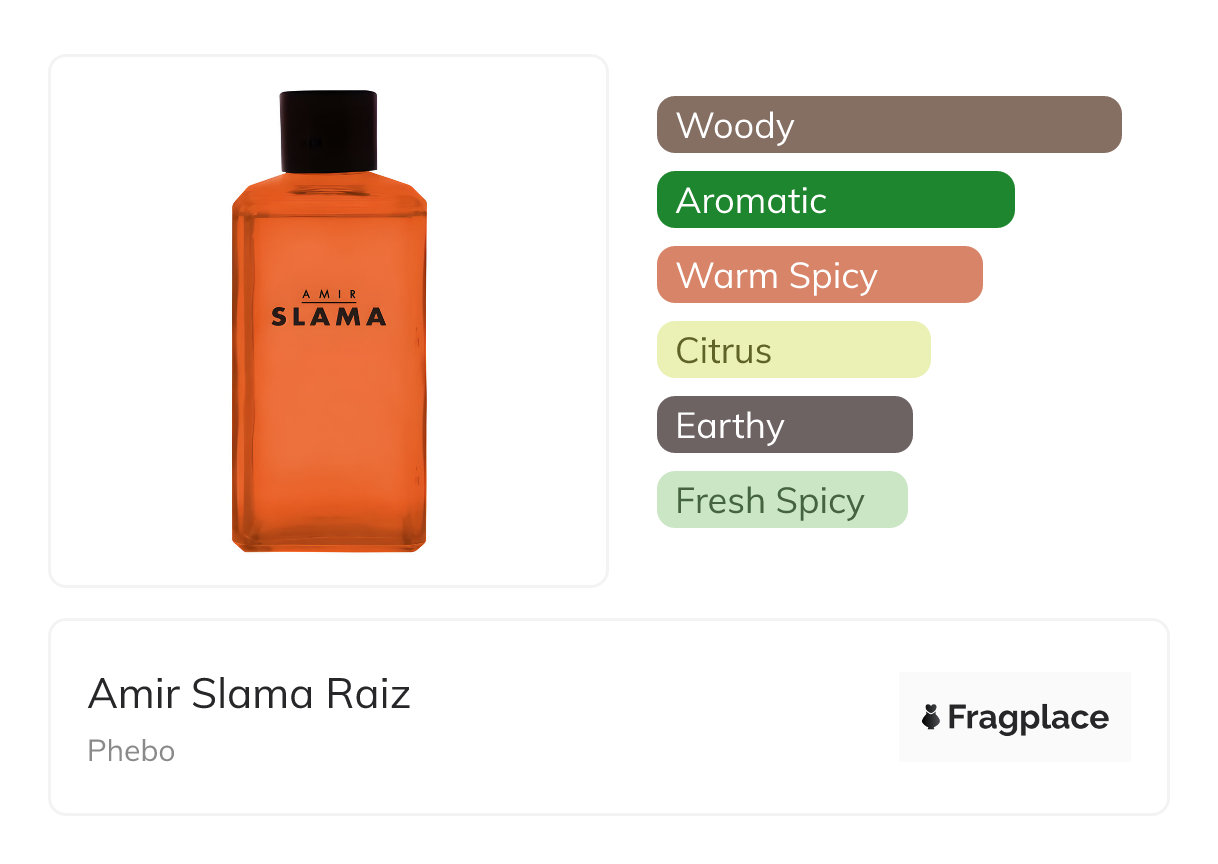Open the Phebo brand link
1218x864 pixels.
click(x=131, y=750)
